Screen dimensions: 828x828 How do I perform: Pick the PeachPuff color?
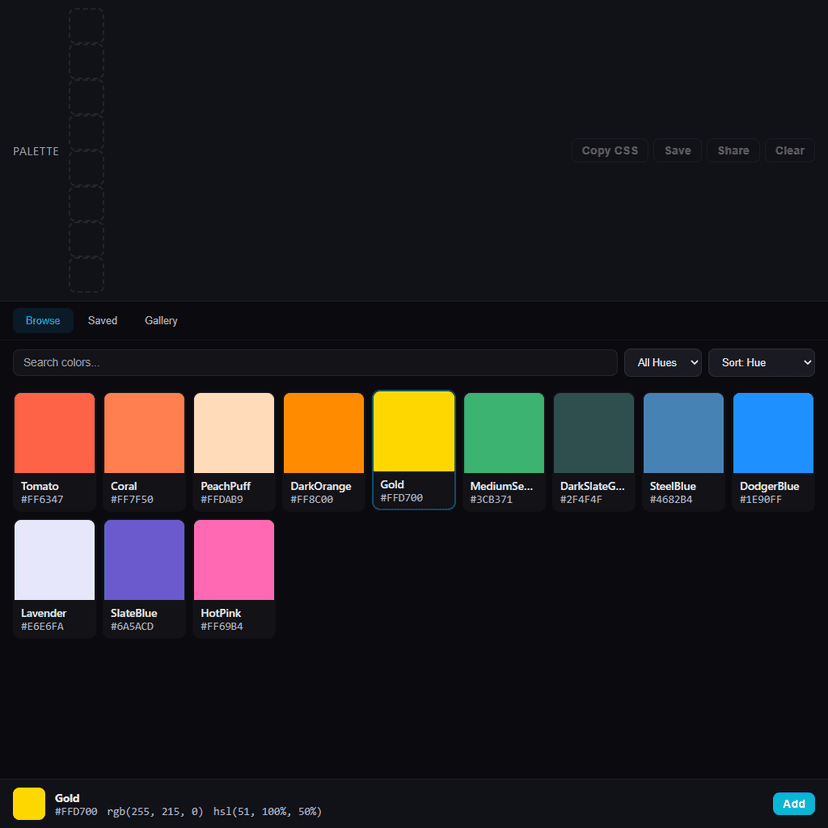(x=234, y=432)
